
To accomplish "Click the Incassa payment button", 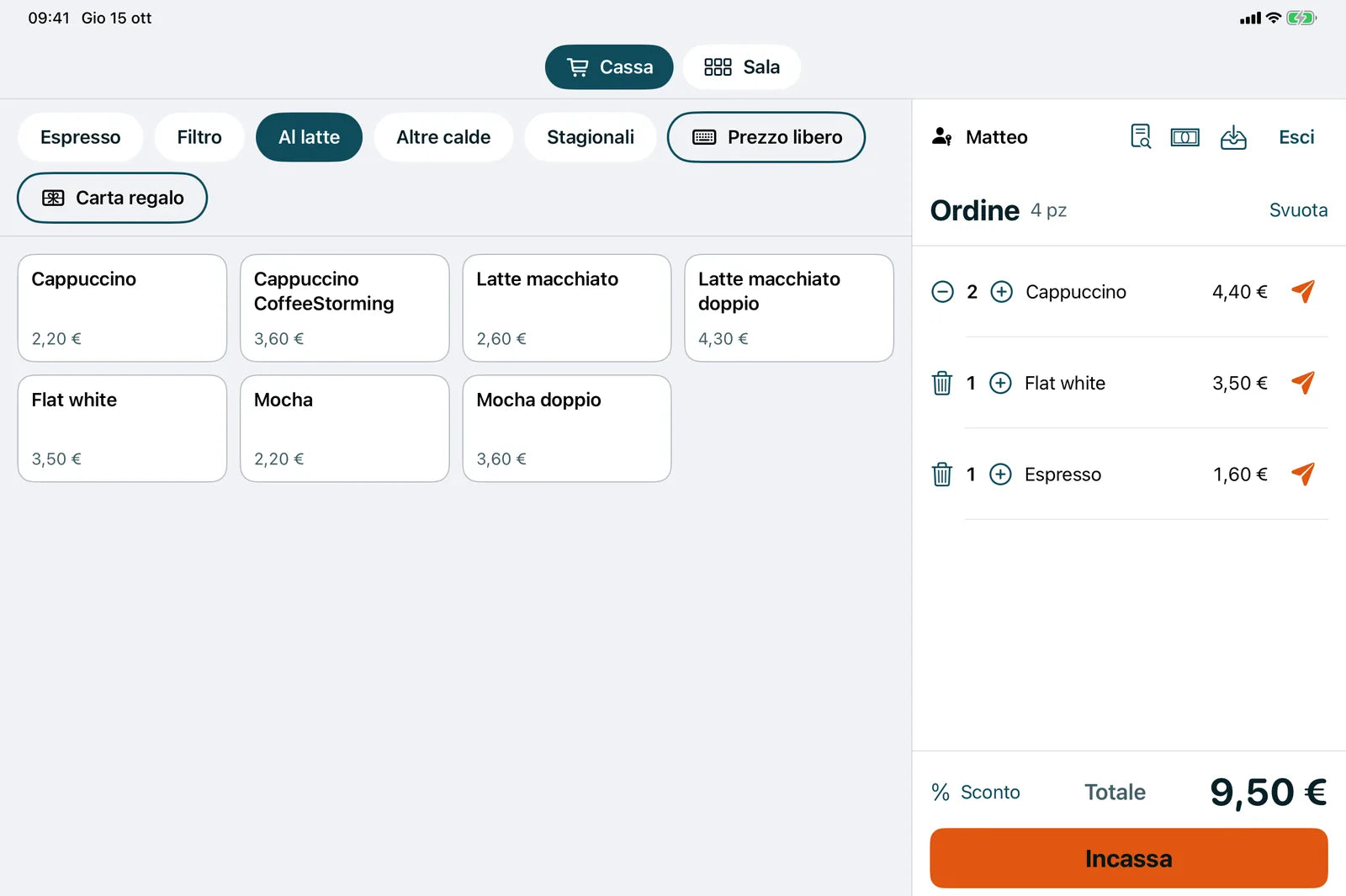I will [1128, 858].
